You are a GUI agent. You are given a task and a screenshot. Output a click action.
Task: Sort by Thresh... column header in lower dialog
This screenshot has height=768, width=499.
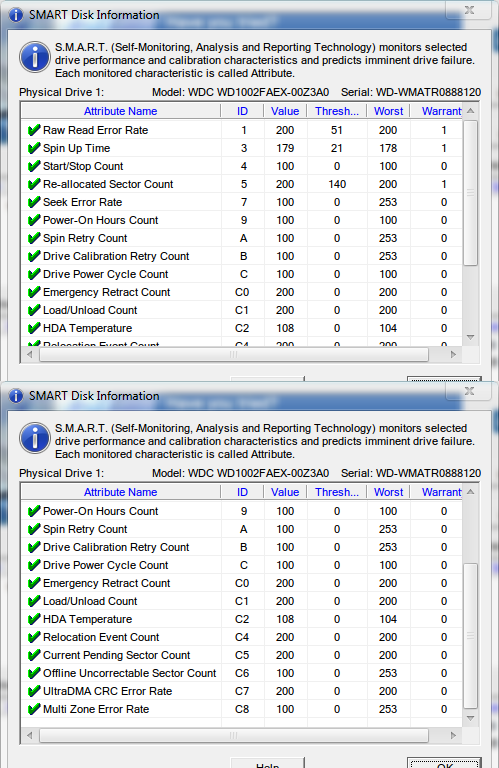(x=337, y=492)
